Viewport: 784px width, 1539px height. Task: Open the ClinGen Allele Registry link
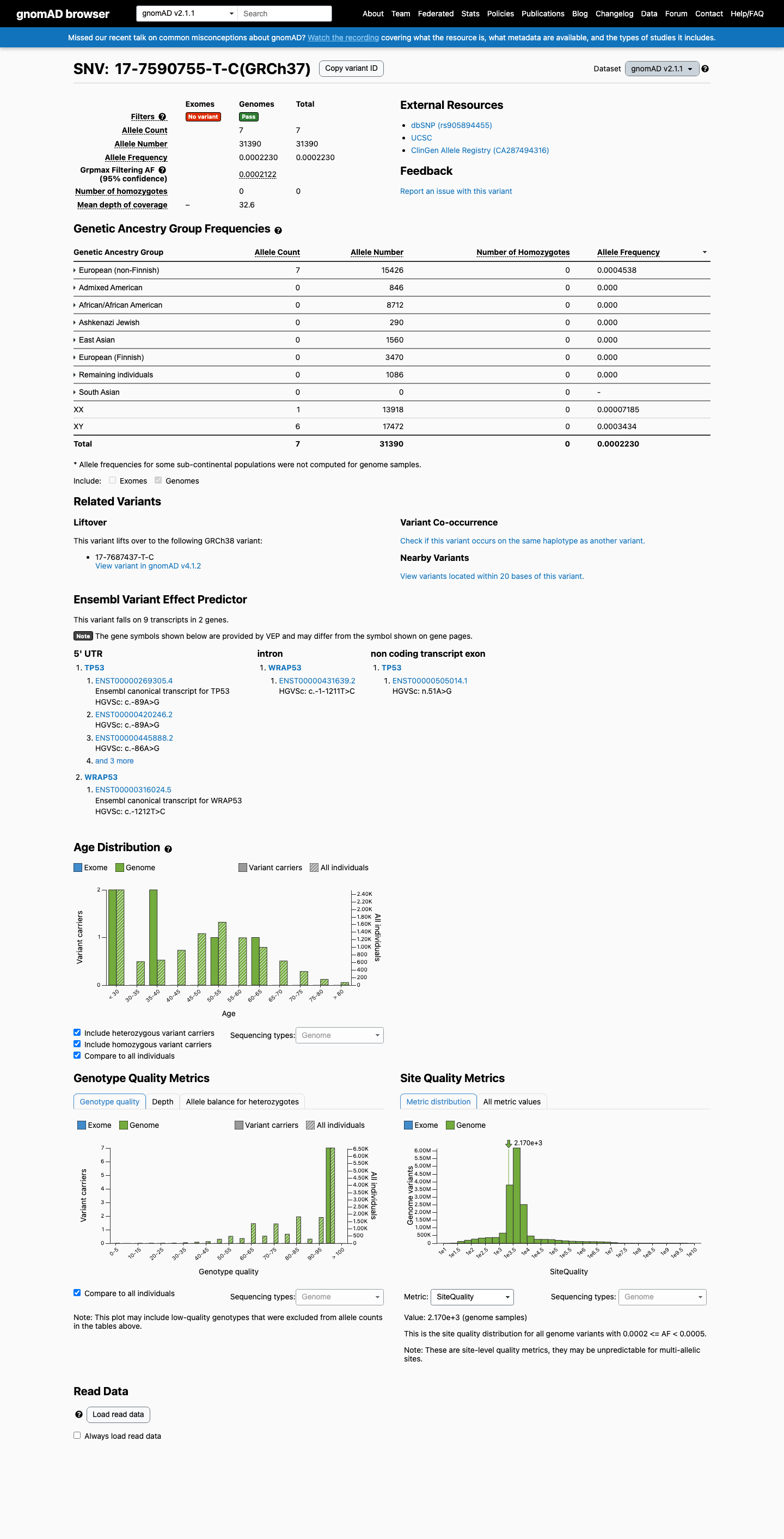point(480,150)
